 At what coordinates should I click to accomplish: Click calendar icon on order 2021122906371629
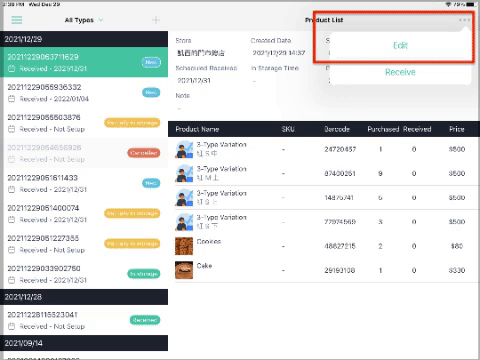point(12,69)
